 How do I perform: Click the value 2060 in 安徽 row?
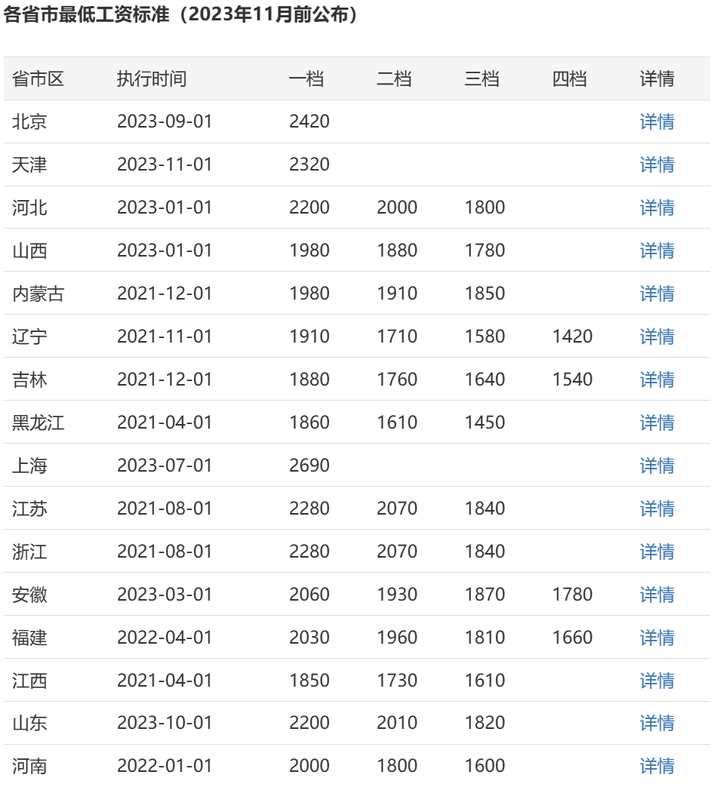(x=309, y=594)
